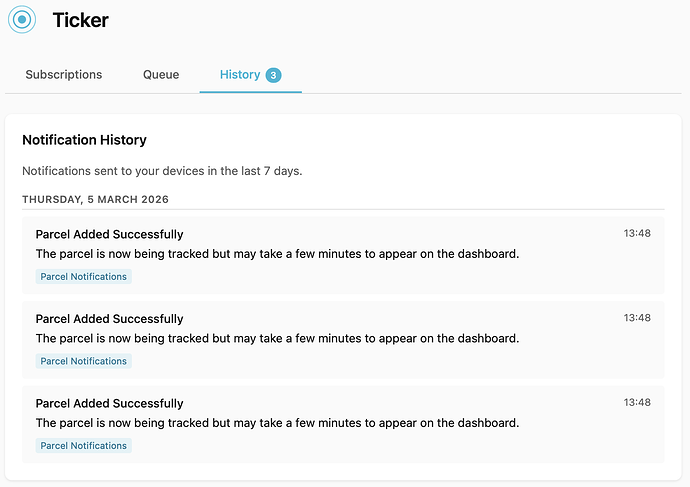Screen dimensions: 690x487
Task: Click the History count badge showing 3
Action: [273, 75]
